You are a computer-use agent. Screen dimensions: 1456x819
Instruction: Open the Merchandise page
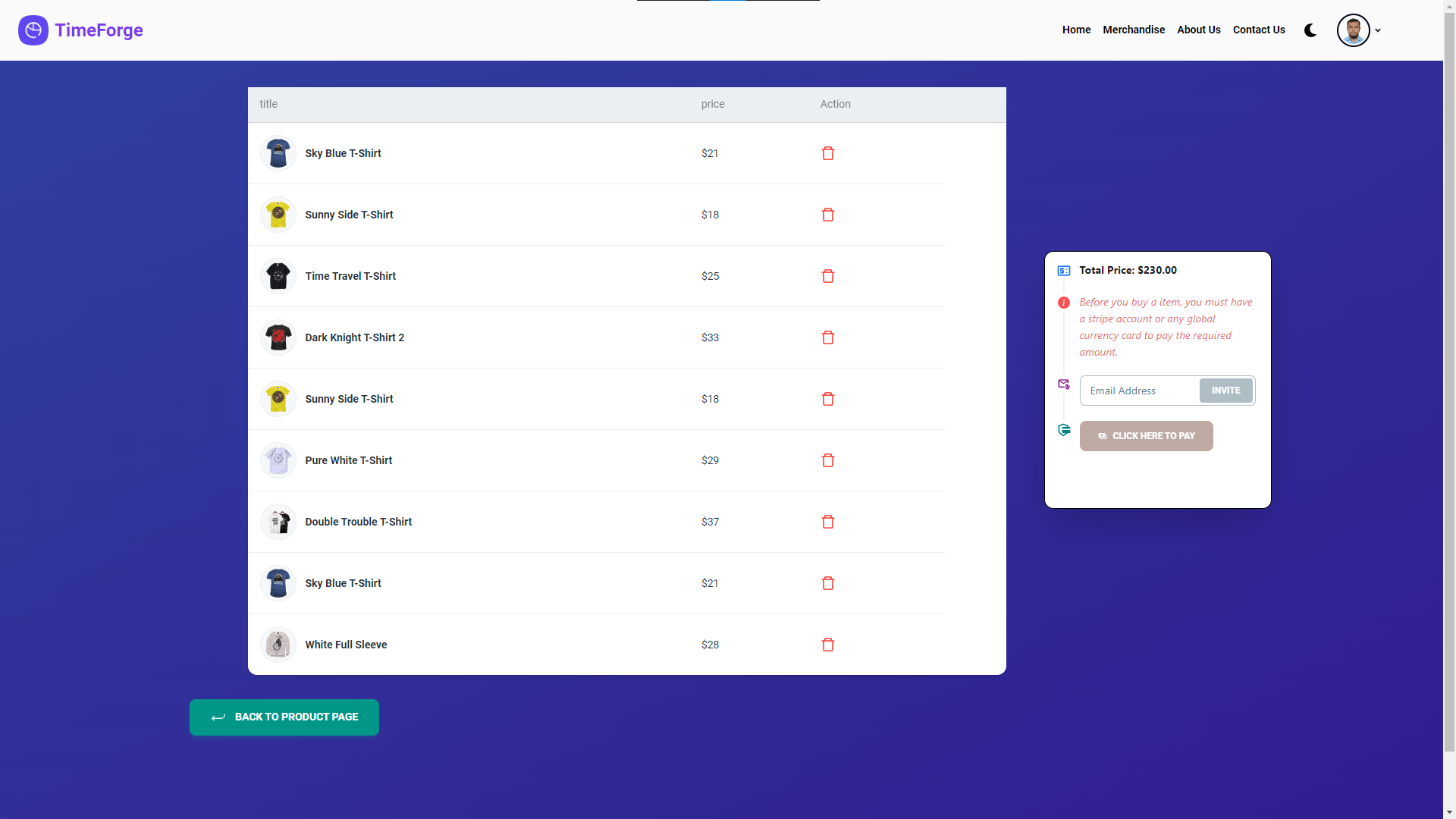[1134, 30]
